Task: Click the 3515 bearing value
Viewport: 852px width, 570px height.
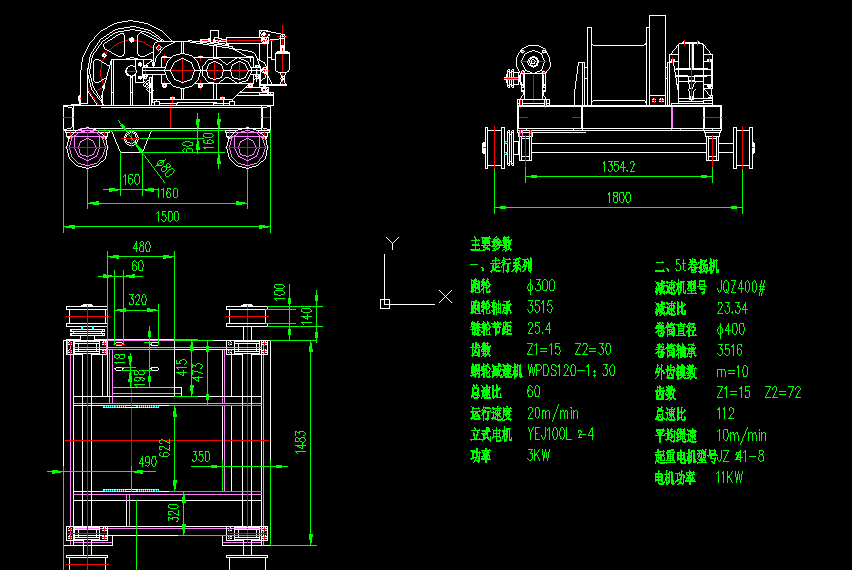Action: point(540,307)
